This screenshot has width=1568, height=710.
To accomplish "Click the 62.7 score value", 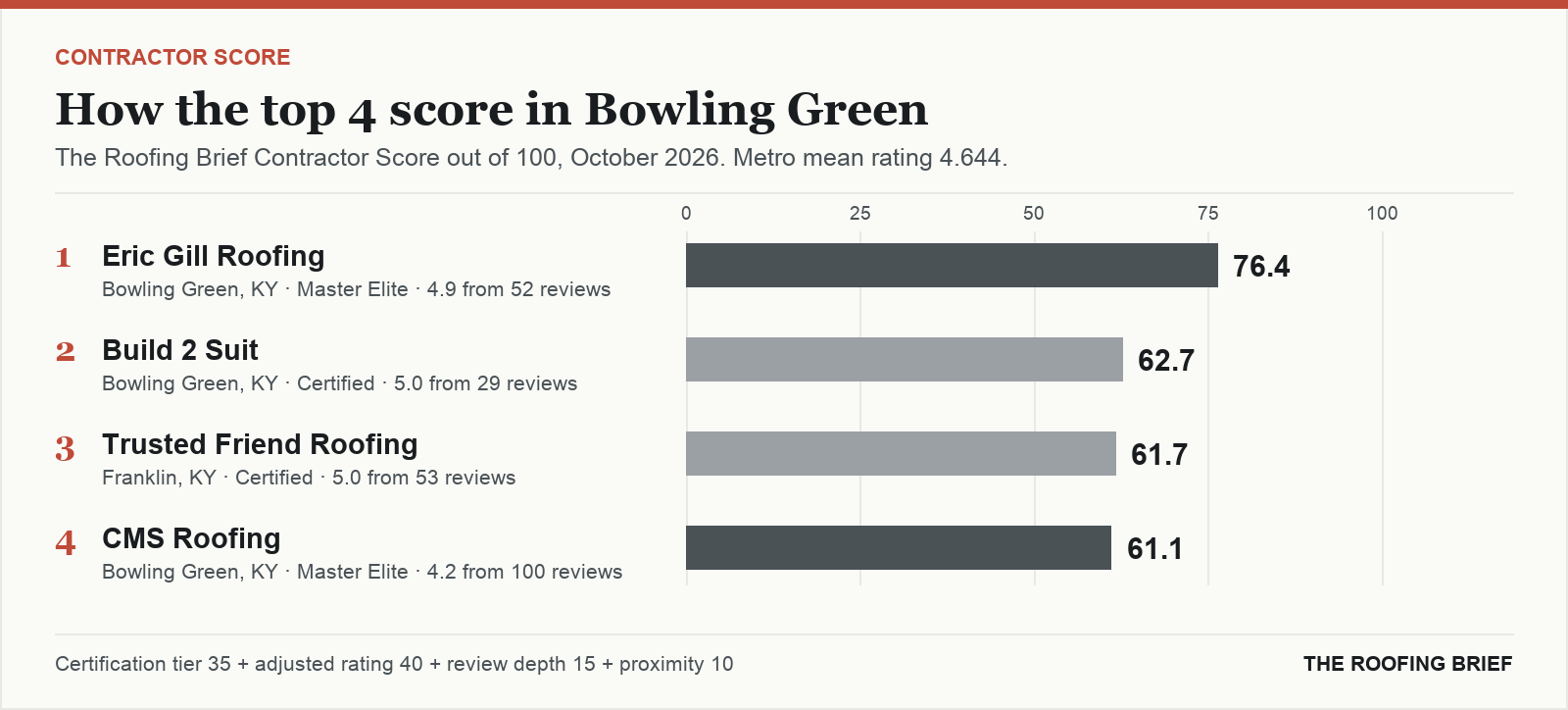I will pyautogui.click(x=1166, y=361).
